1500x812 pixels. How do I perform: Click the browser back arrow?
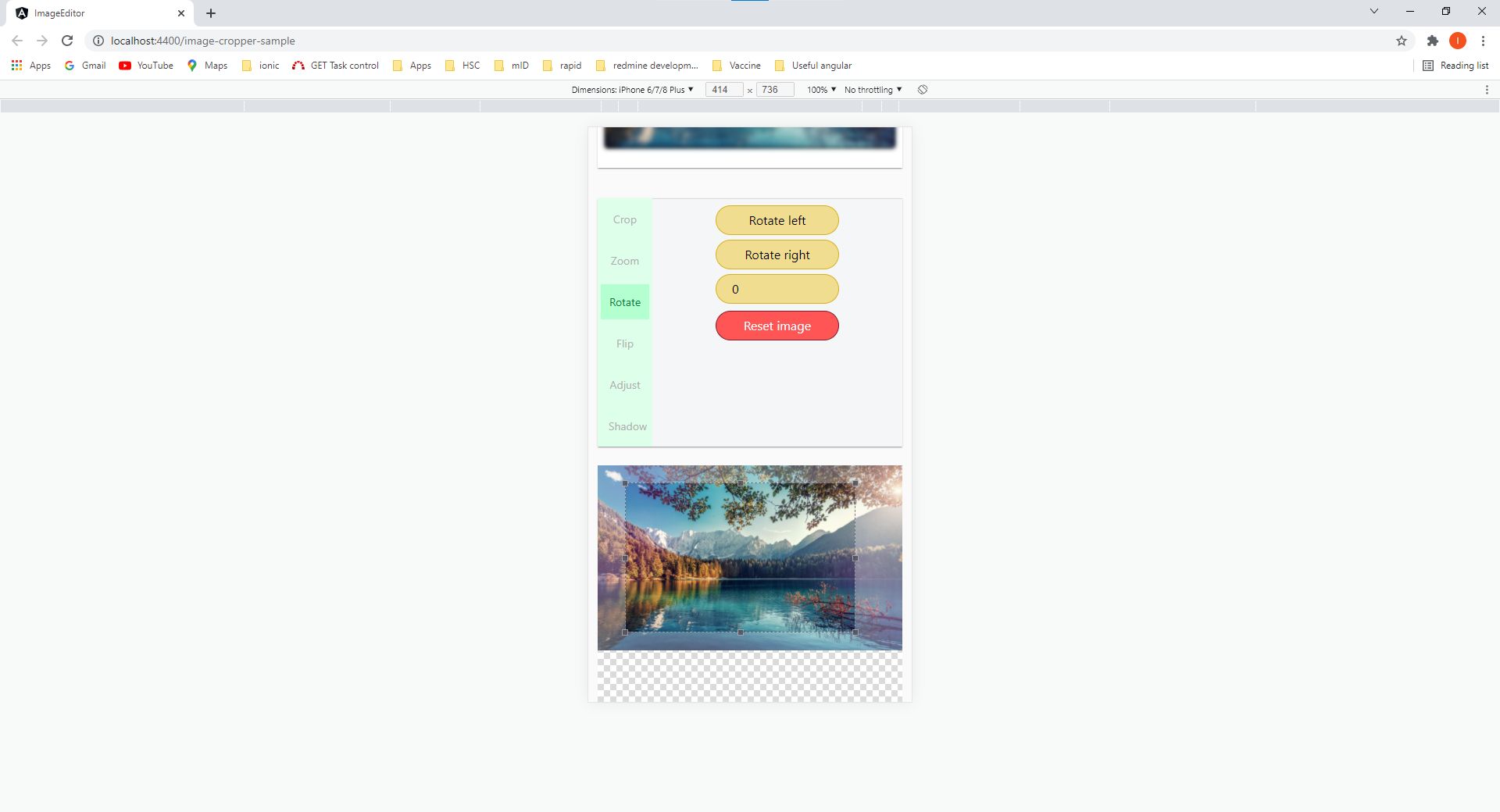click(x=17, y=41)
